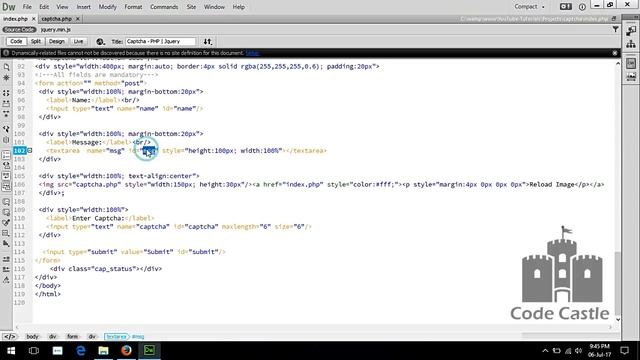Toggle line numbers in the coding toolbar
Screen dimensions: 640x360
(6, 155)
